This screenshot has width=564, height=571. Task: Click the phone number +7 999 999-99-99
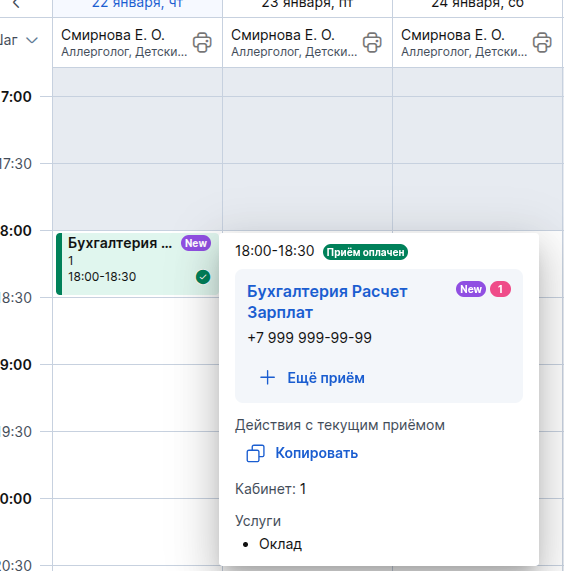click(x=309, y=338)
